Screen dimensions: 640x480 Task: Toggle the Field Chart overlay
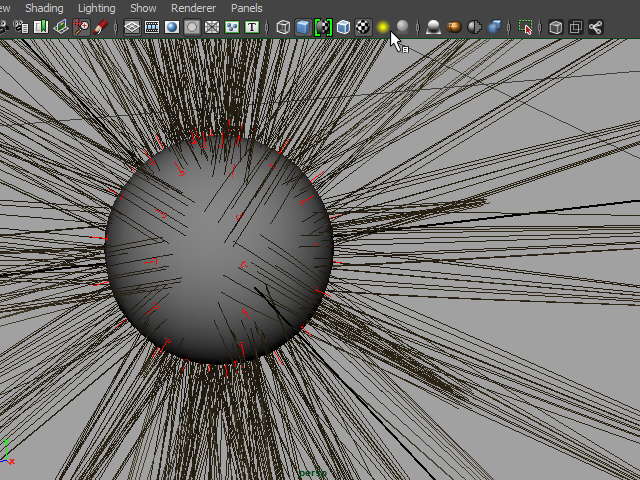pos(212,27)
